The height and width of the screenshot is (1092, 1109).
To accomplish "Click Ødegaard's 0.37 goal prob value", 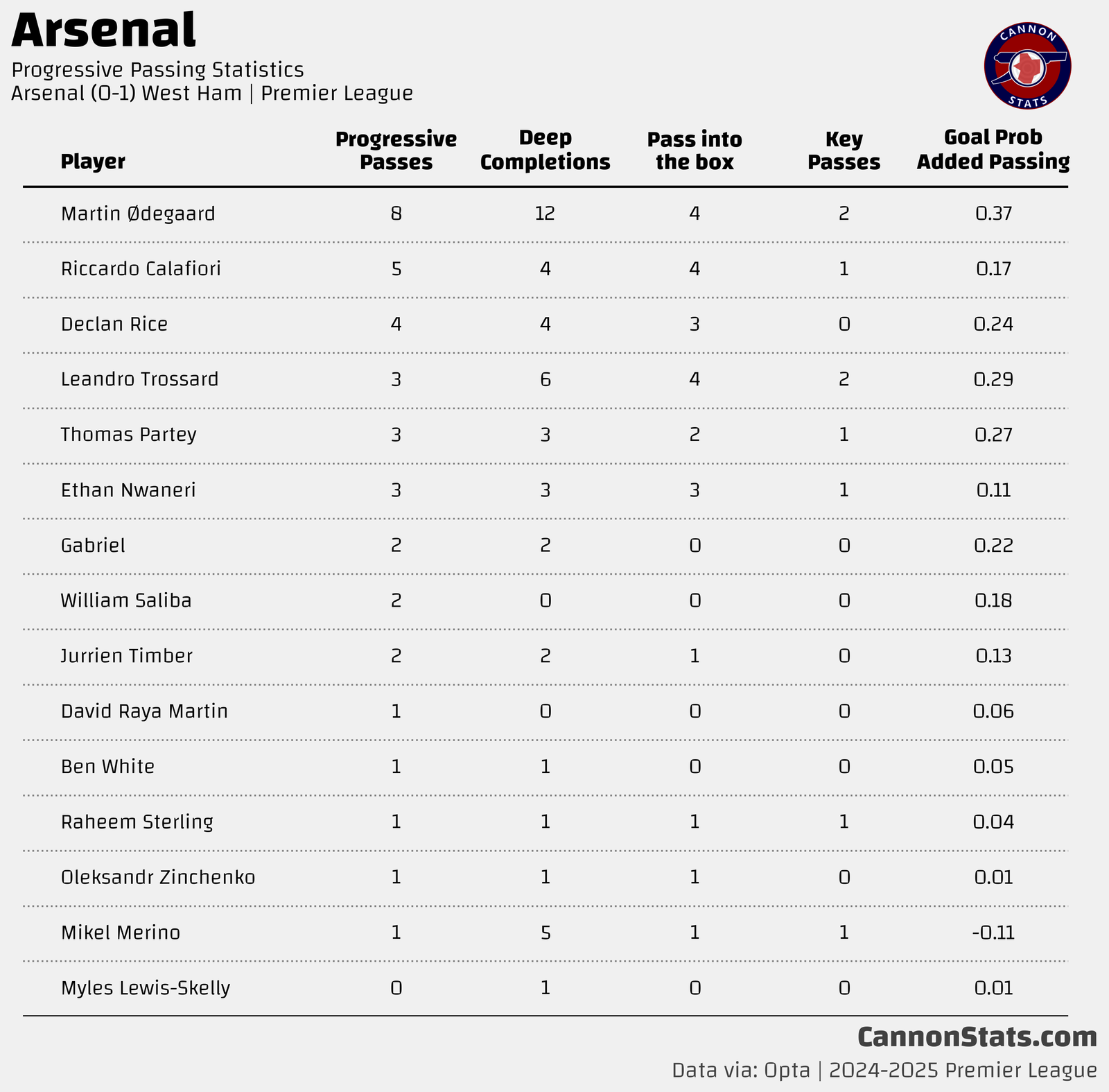I will tap(993, 214).
